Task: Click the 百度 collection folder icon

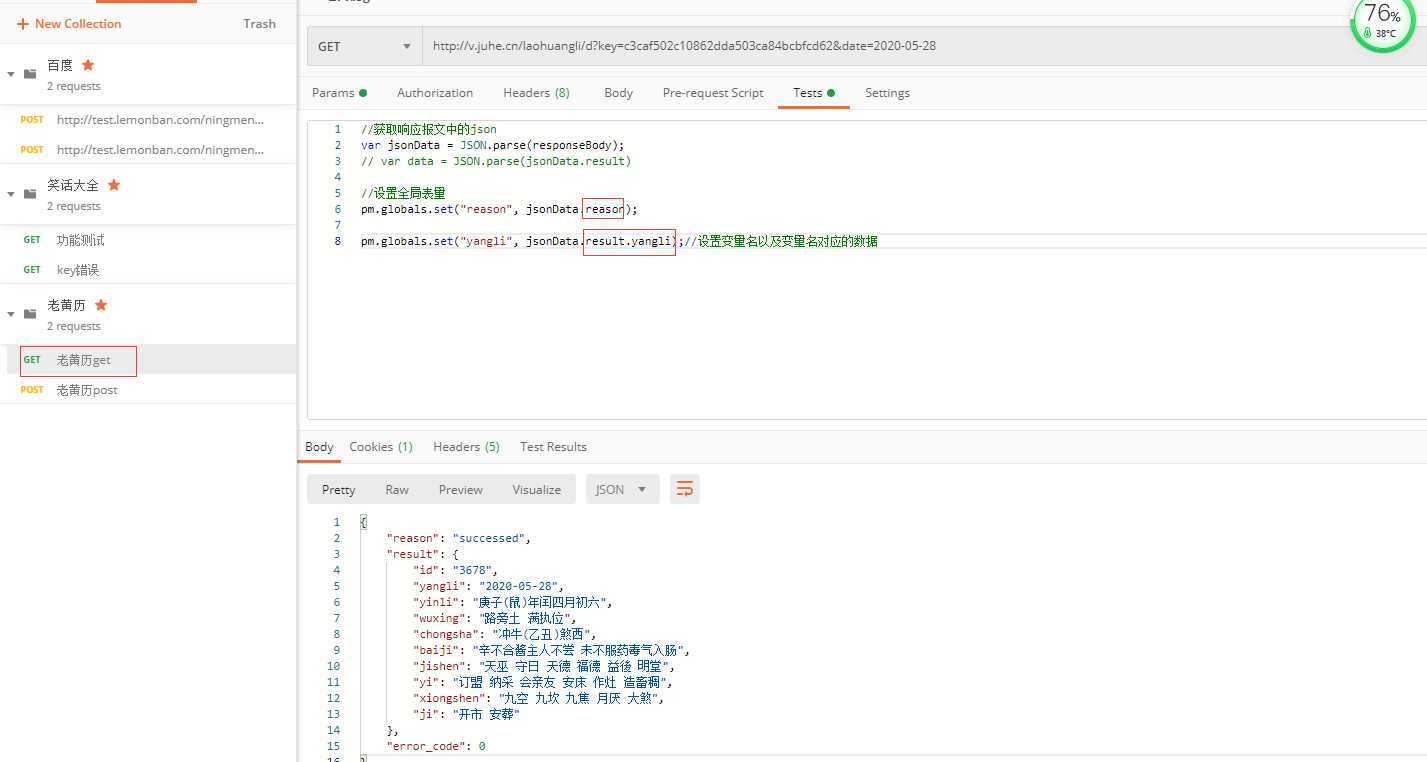Action: (x=30, y=74)
